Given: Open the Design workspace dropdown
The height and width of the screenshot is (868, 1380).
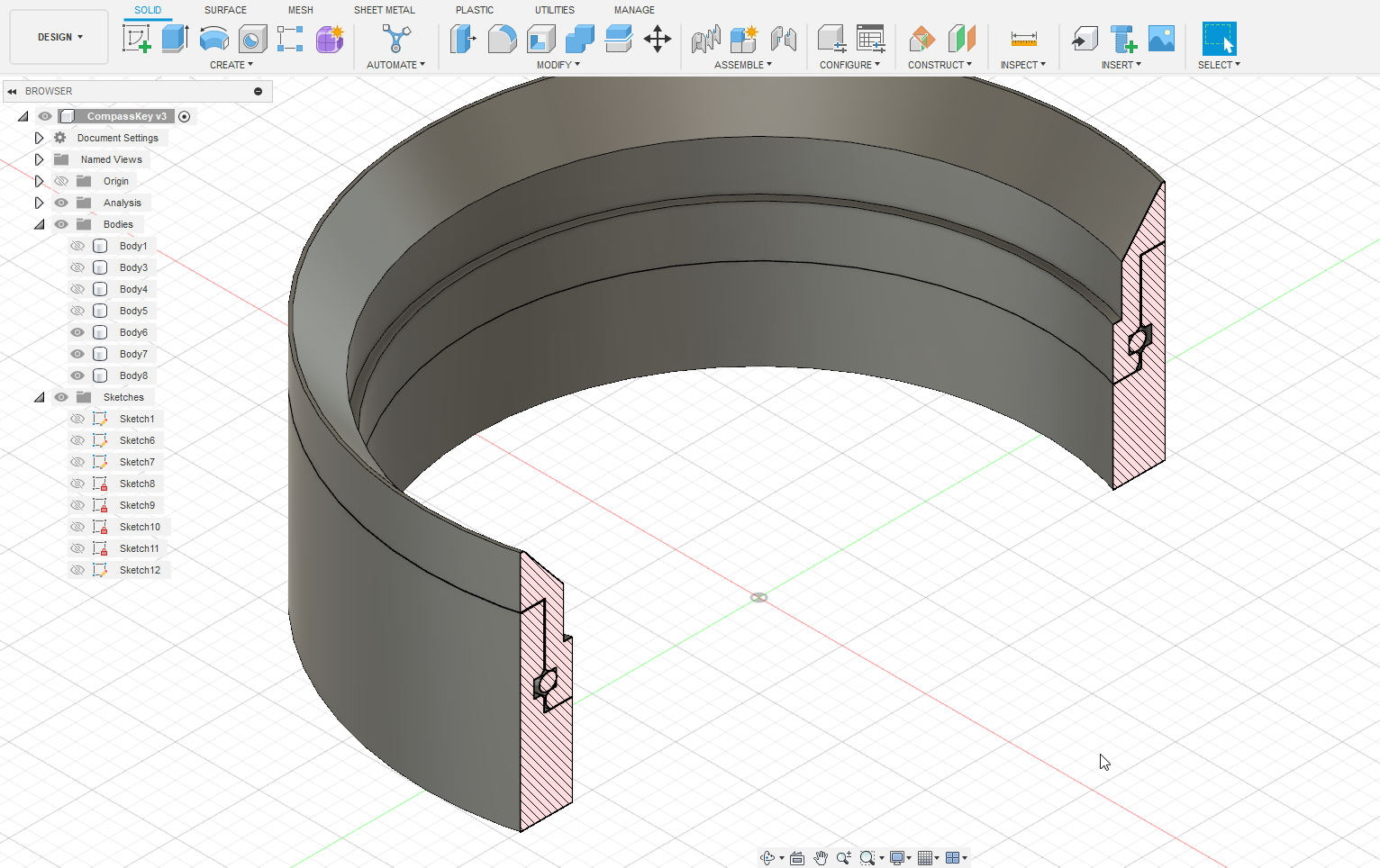Looking at the screenshot, I should (x=59, y=37).
